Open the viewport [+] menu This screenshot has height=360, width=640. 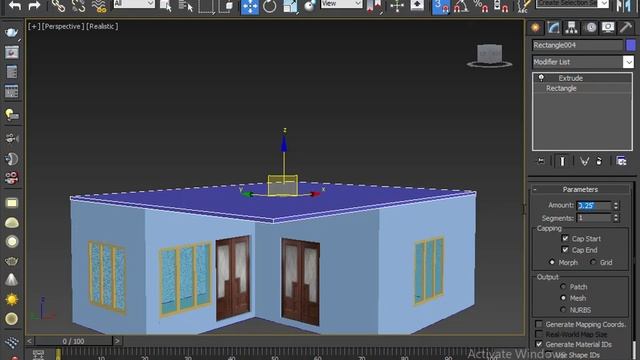tap(34, 27)
